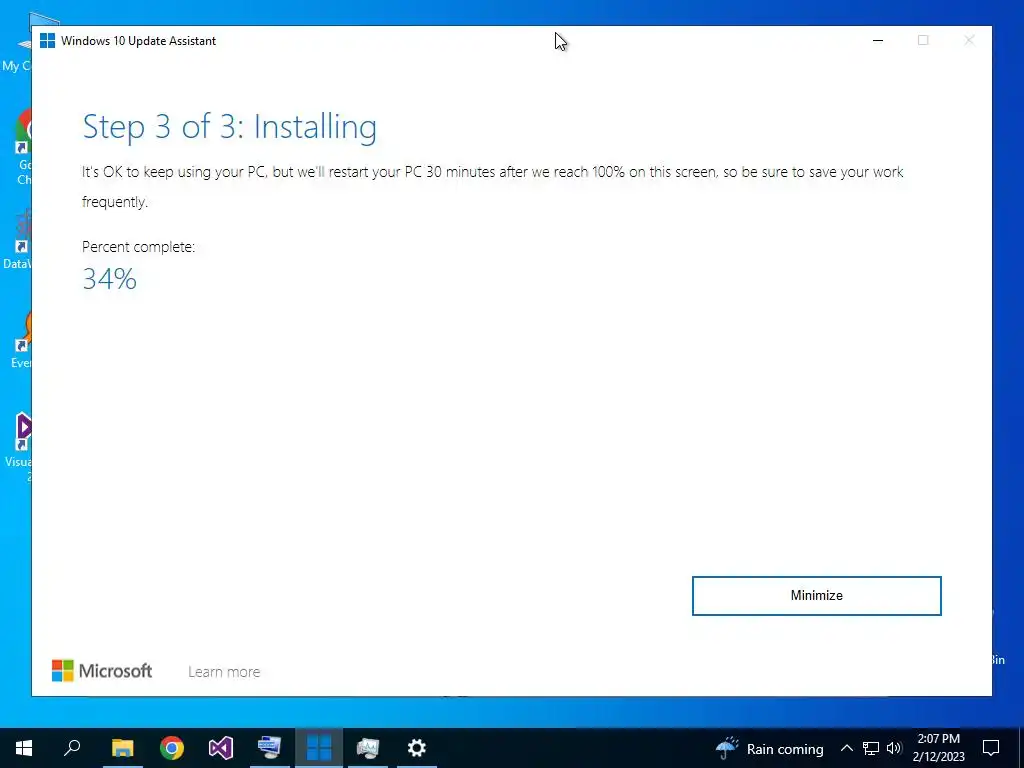Select the Windows Update Assistant taskbar icon
The width and height of the screenshot is (1024, 768).
point(319,748)
